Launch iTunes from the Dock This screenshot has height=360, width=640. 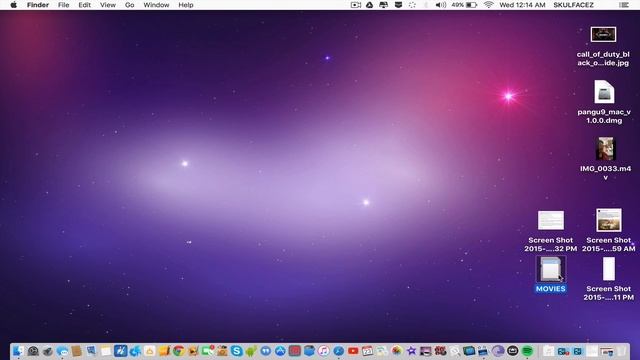tap(324, 351)
